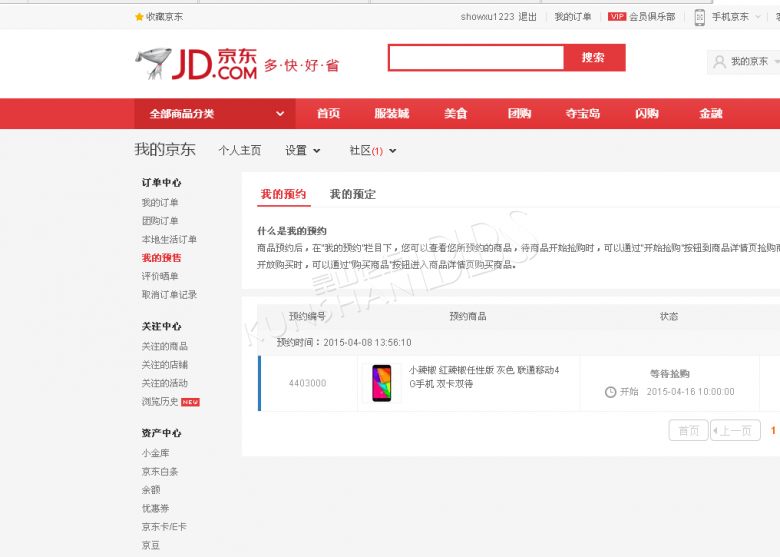Click the 会员俱乐部 link

[x=652, y=17]
